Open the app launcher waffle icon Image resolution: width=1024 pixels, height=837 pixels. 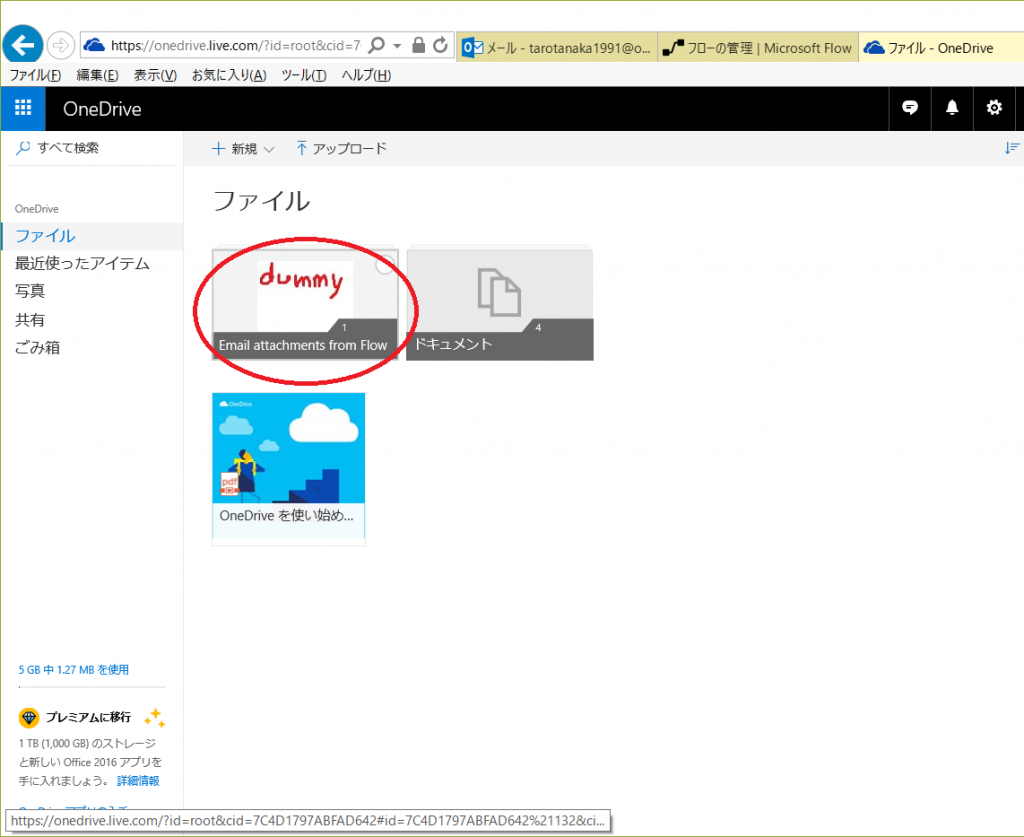coord(23,108)
